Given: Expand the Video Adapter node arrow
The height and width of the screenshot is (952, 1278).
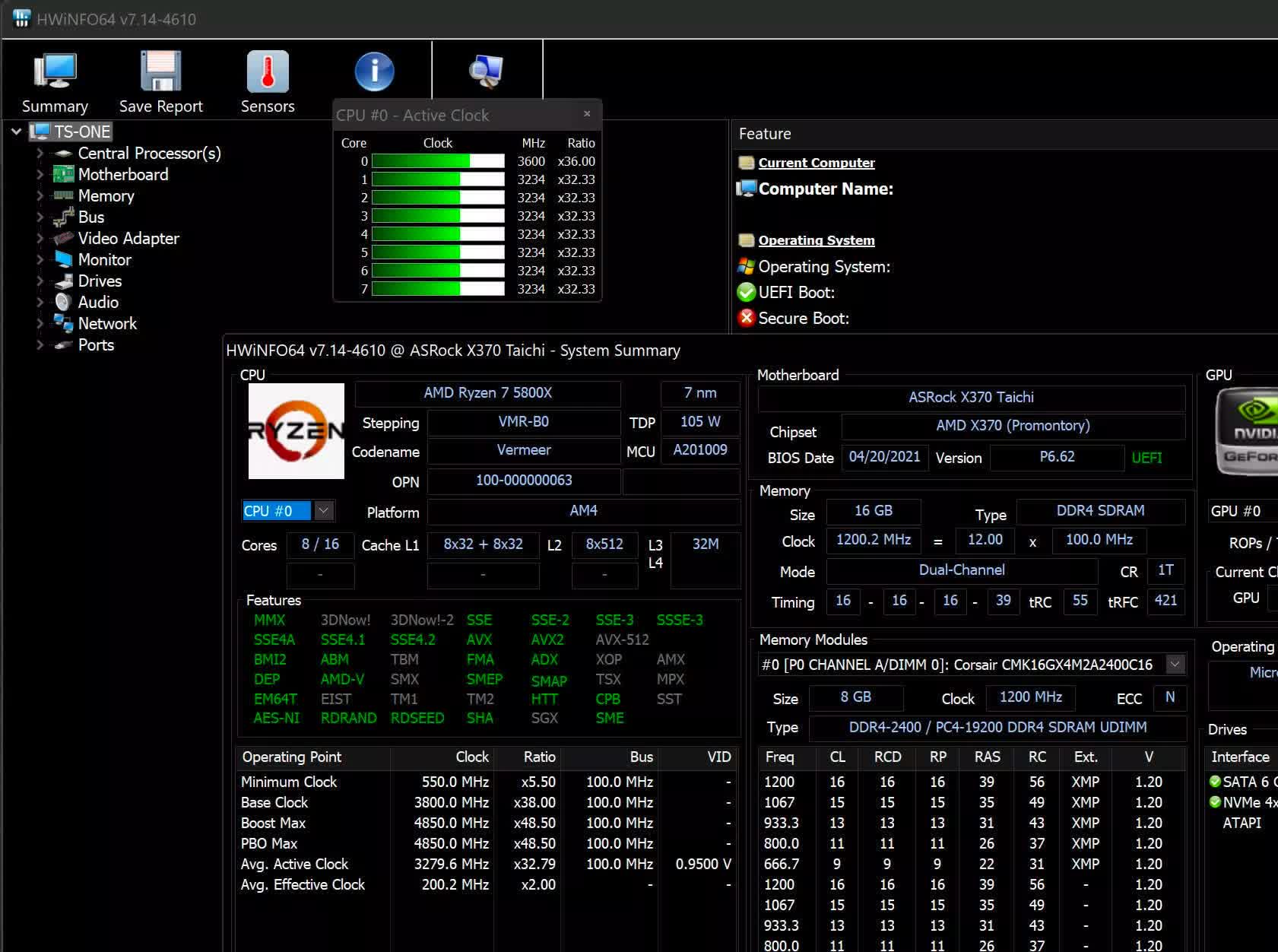Looking at the screenshot, I should [x=40, y=238].
